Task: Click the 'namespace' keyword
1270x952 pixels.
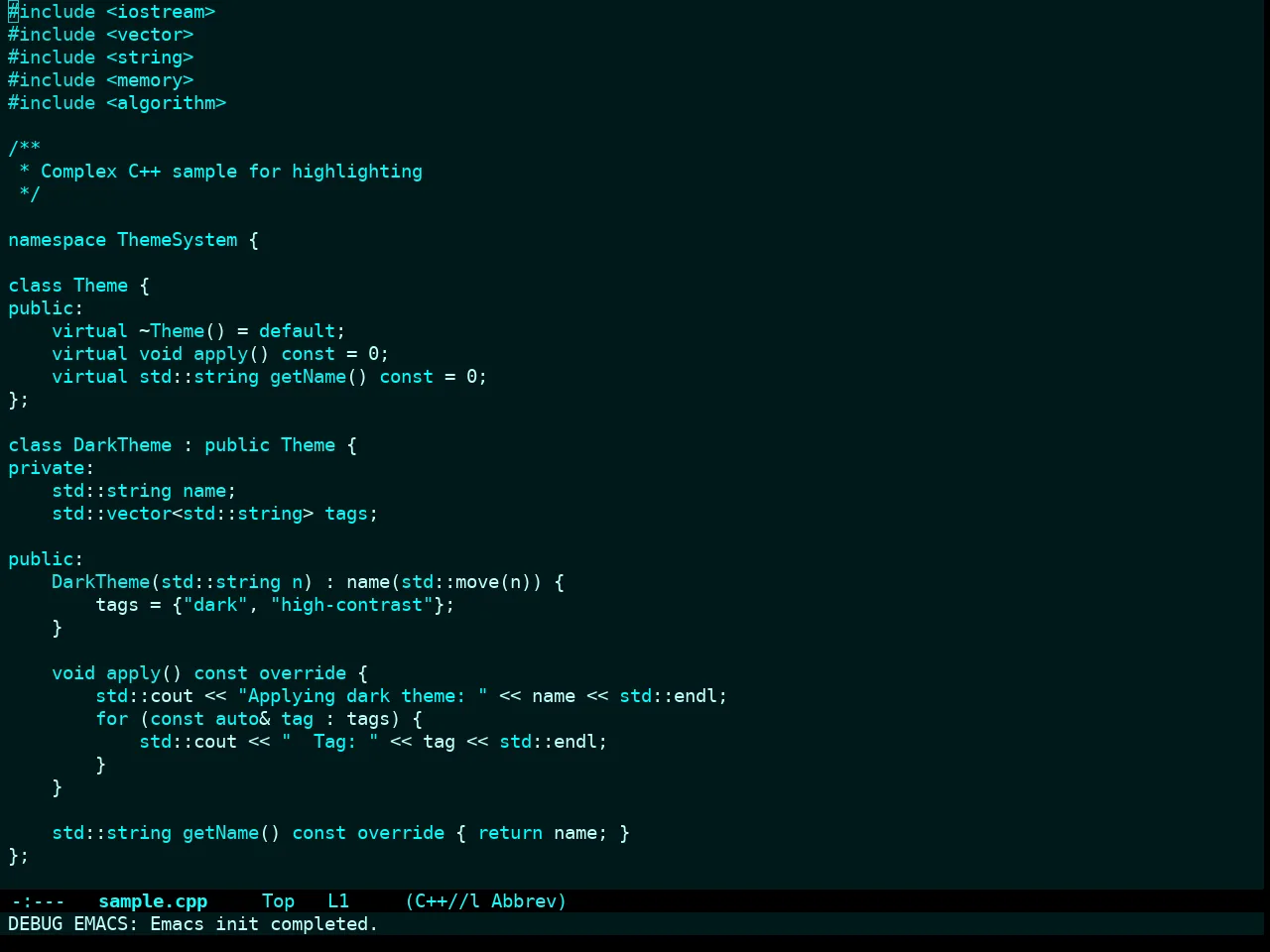Action: (x=57, y=240)
